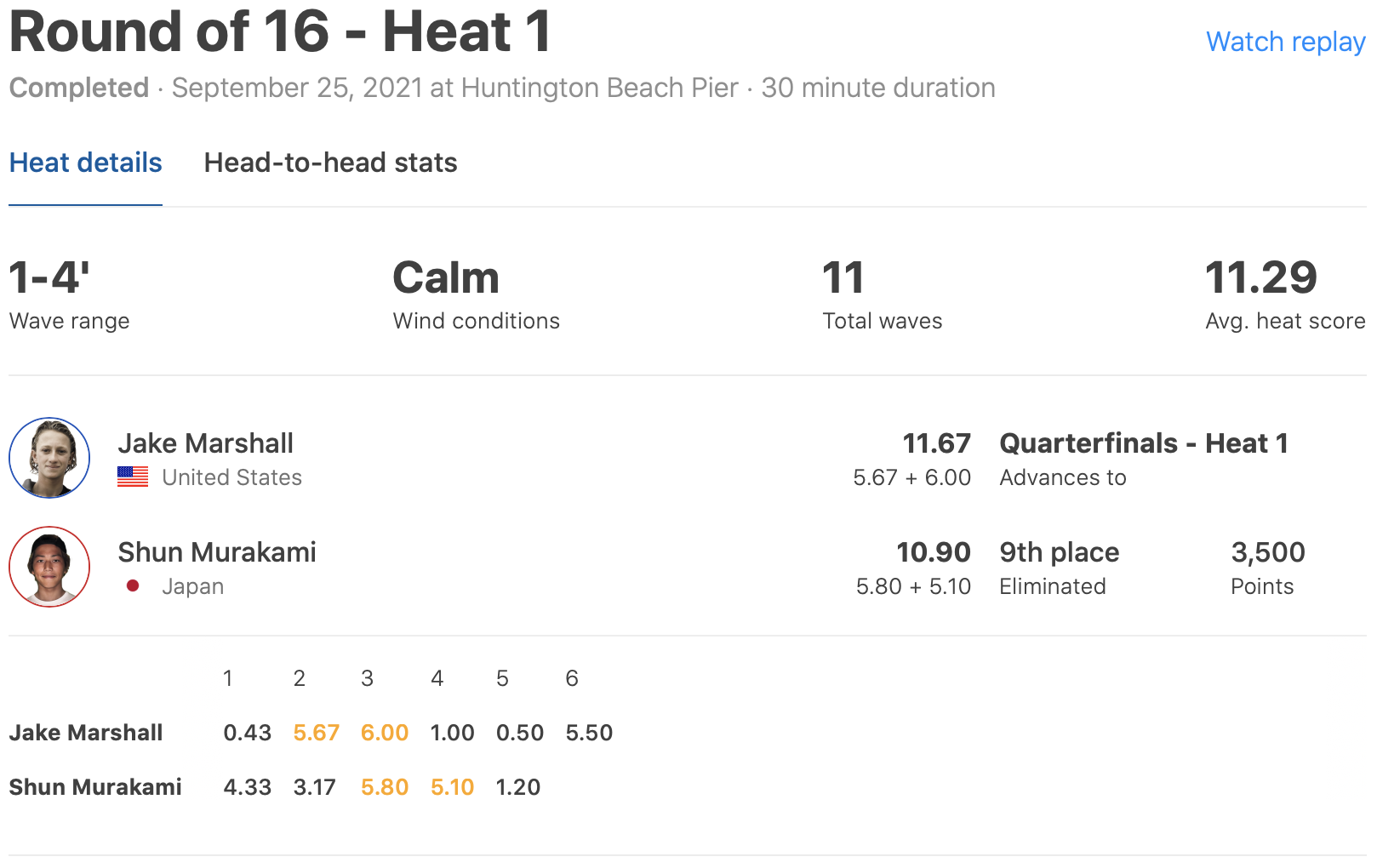This screenshot has height=868, width=1377.
Task: Select Shun Murakami's 5.80 wave score
Action: pos(385,787)
